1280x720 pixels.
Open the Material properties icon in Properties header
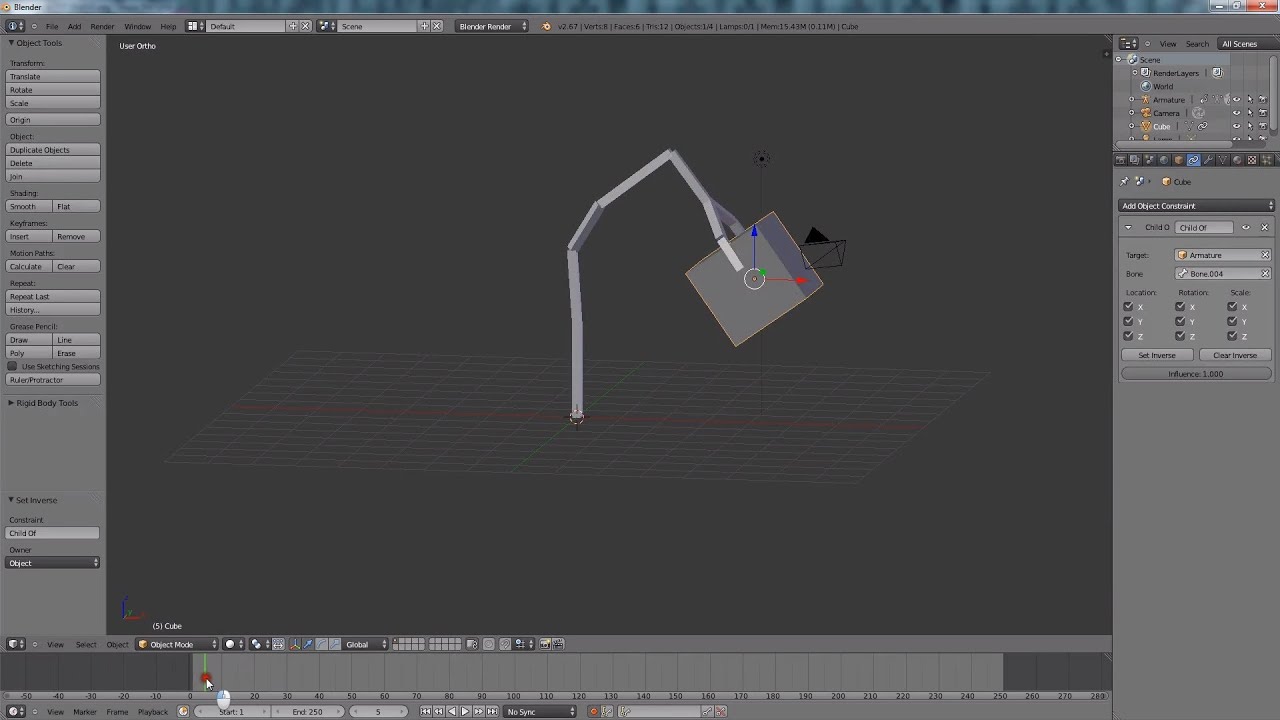click(1237, 159)
